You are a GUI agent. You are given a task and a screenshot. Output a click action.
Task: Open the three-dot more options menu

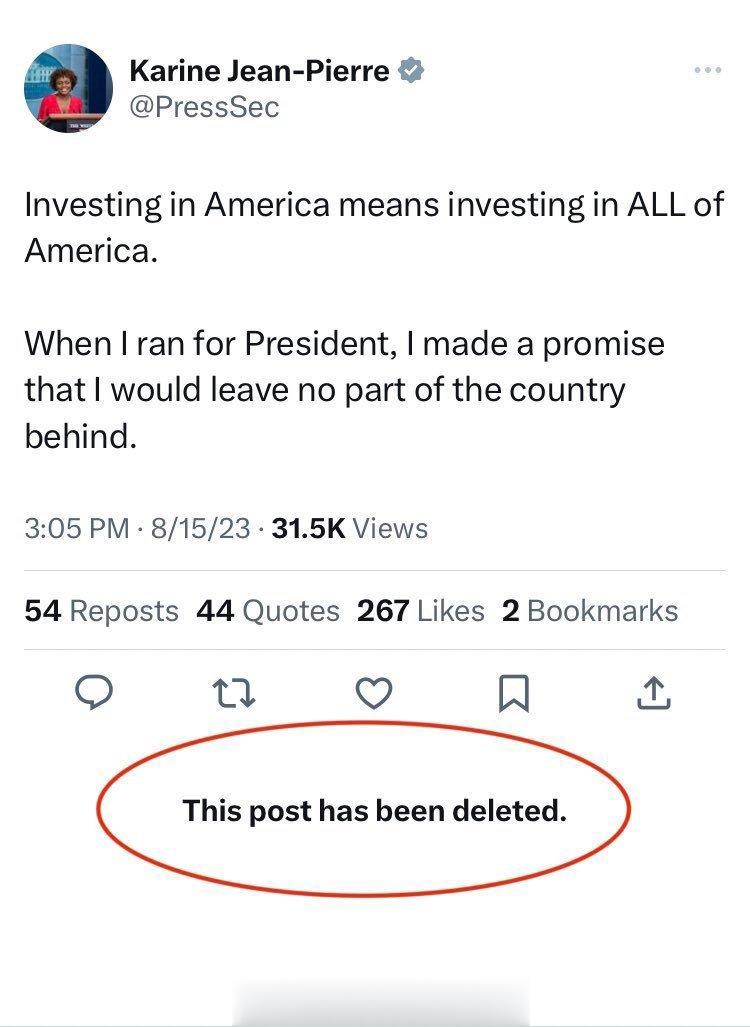tap(707, 70)
